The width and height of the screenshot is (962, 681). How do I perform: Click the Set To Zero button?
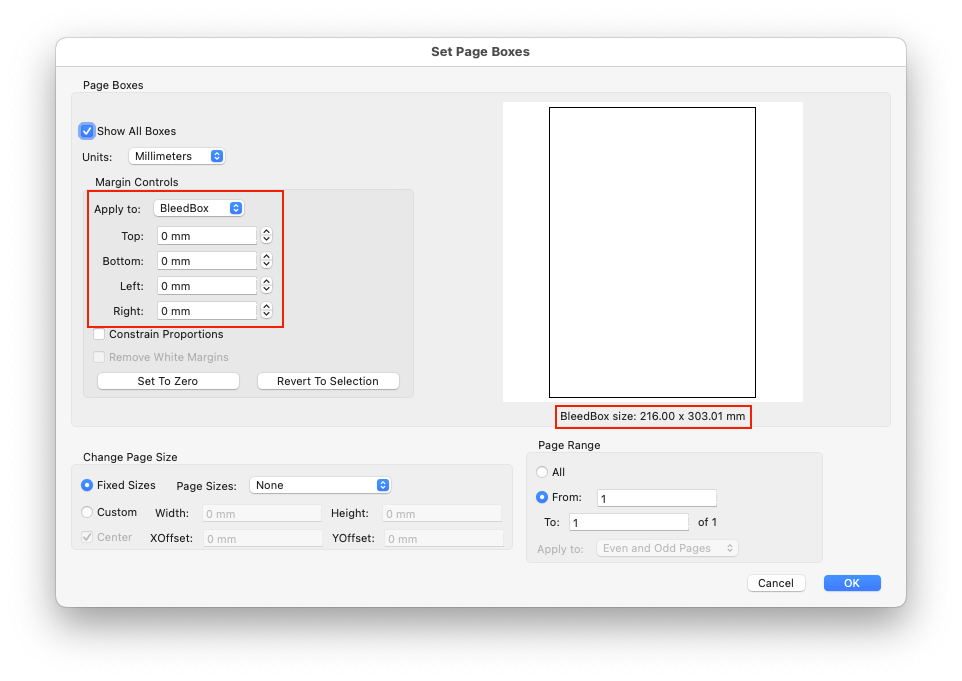168,381
